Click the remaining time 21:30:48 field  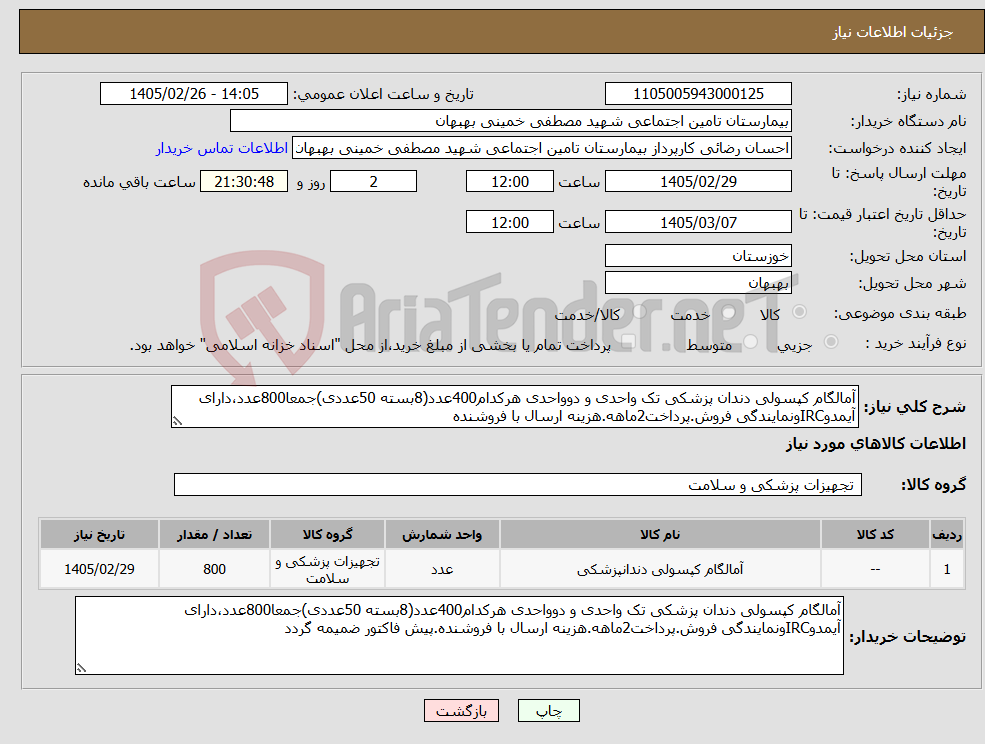244,182
